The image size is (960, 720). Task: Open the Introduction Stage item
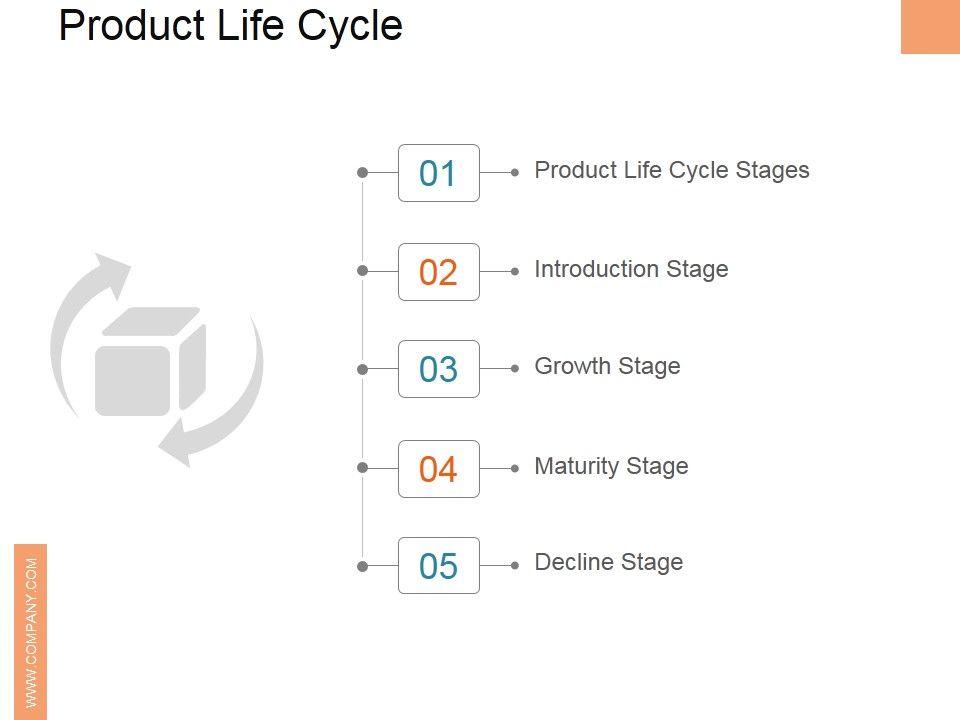point(631,269)
